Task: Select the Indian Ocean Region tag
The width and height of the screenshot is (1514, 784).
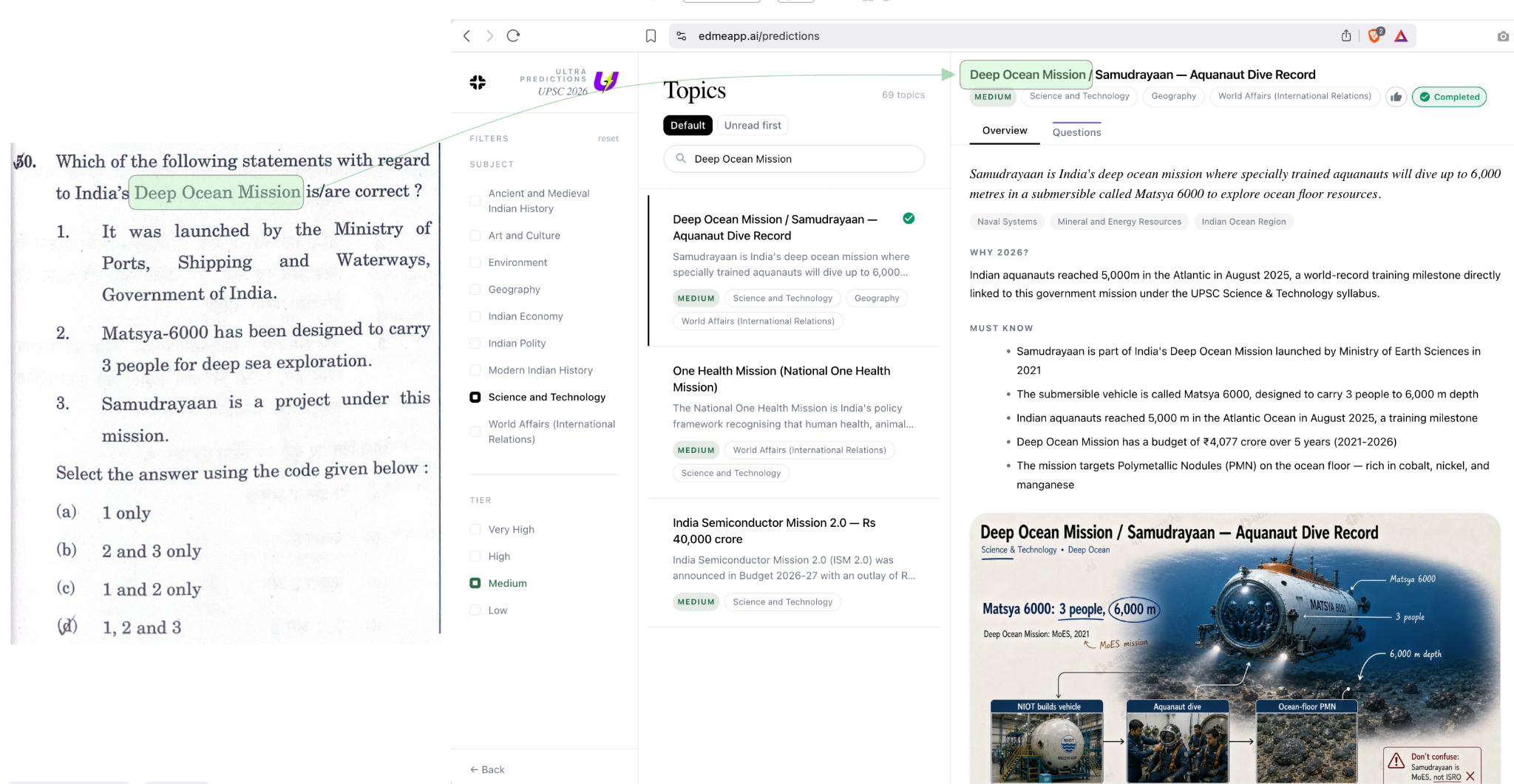Action: [x=1243, y=222]
